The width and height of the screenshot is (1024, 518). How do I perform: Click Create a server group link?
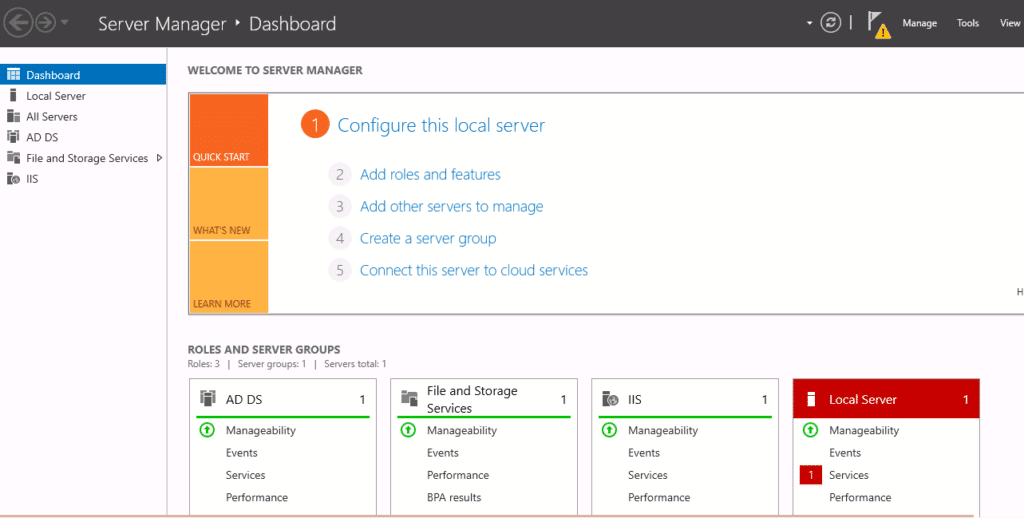pos(428,238)
